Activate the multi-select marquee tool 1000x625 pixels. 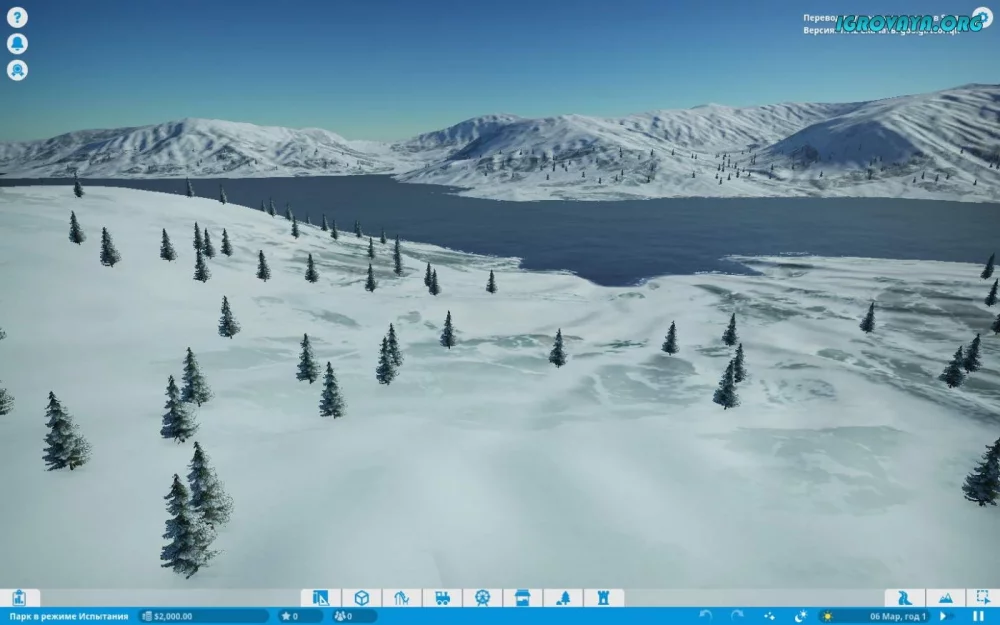(983, 598)
